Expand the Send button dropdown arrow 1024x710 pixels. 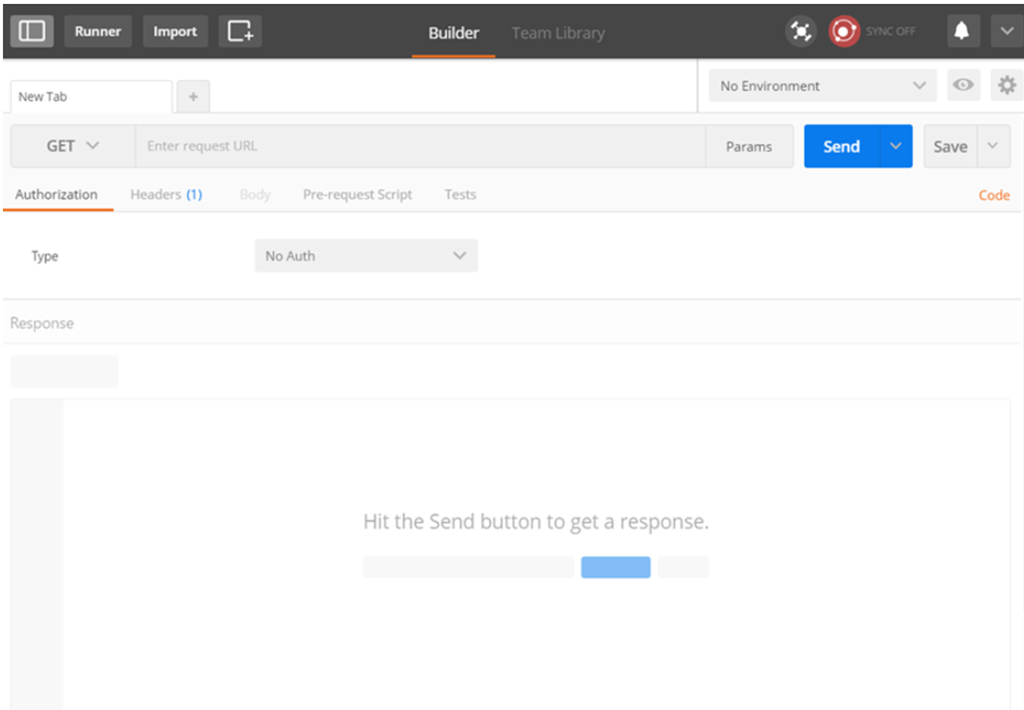(x=896, y=146)
